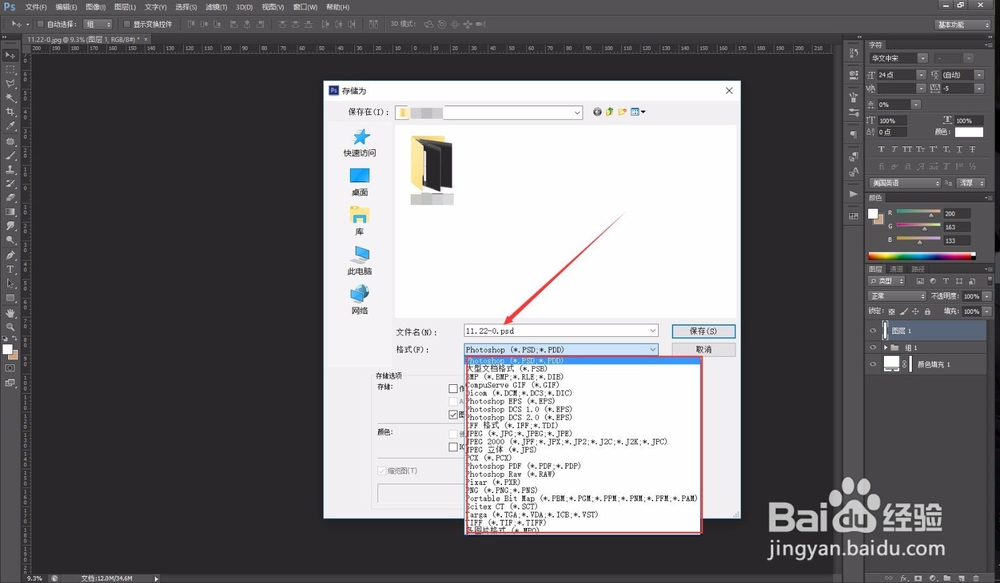Click the play Actions panel icon

pos(853,194)
